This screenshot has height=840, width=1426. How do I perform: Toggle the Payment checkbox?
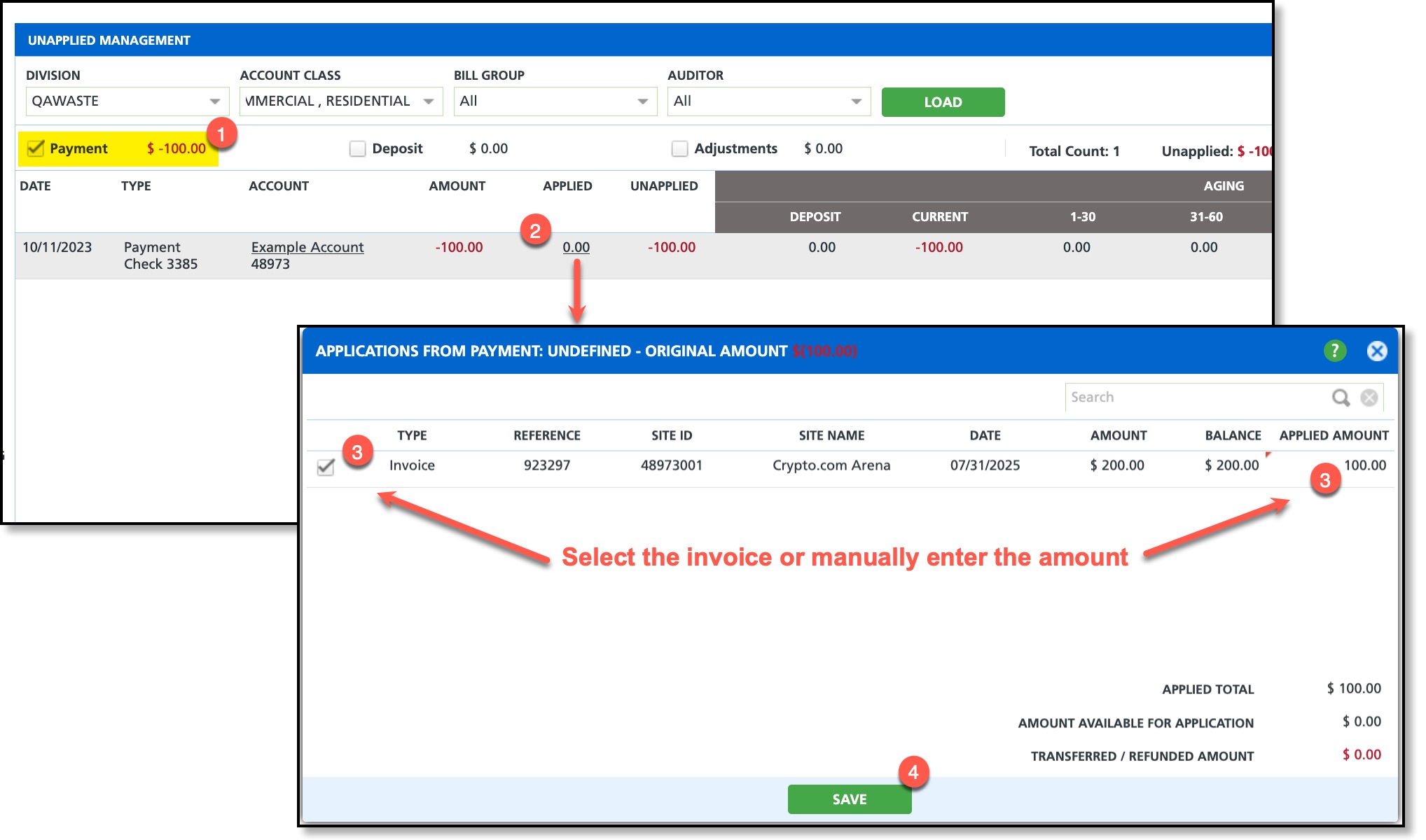coord(35,148)
